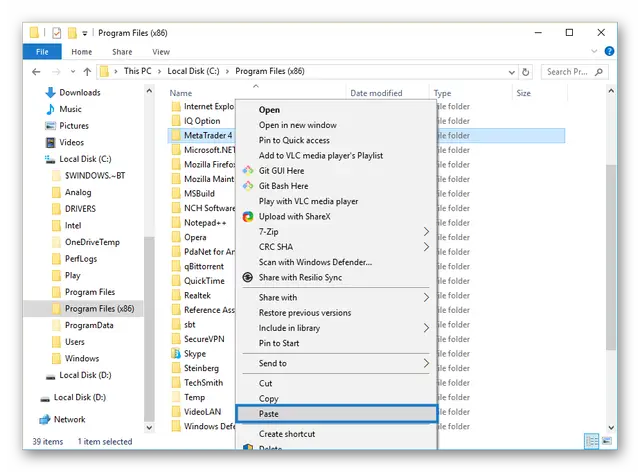This screenshot has width=640, height=472.
Task: Click the Search Program Files box
Action: tap(574, 72)
